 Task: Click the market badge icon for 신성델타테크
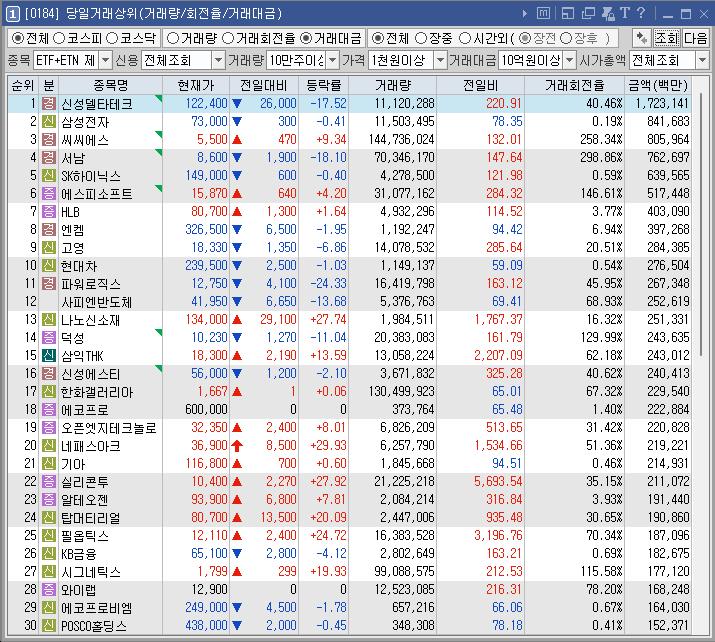(x=49, y=104)
